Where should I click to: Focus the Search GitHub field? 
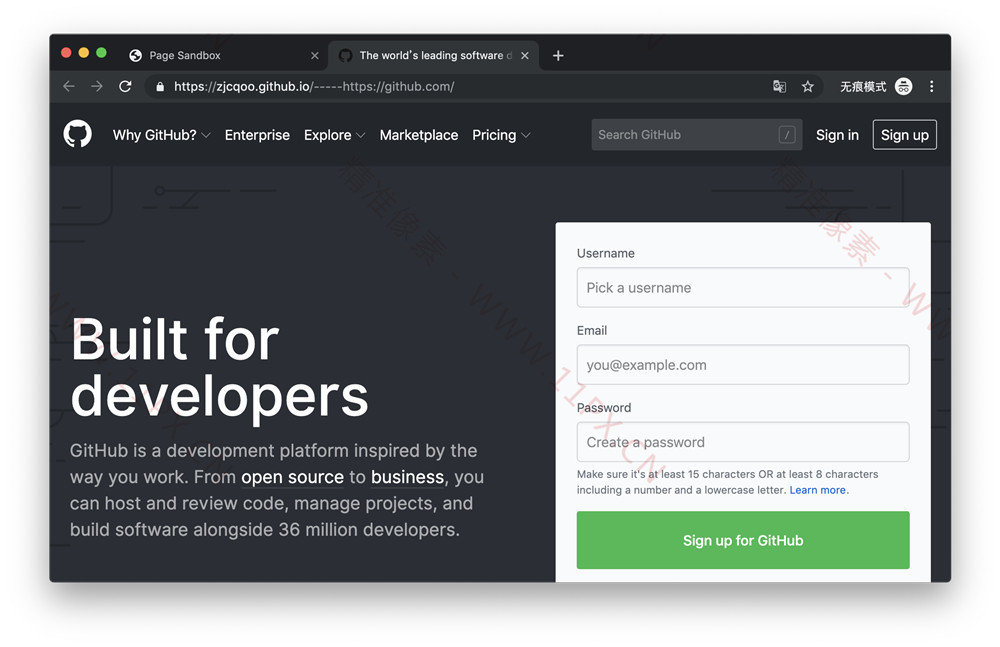click(696, 135)
